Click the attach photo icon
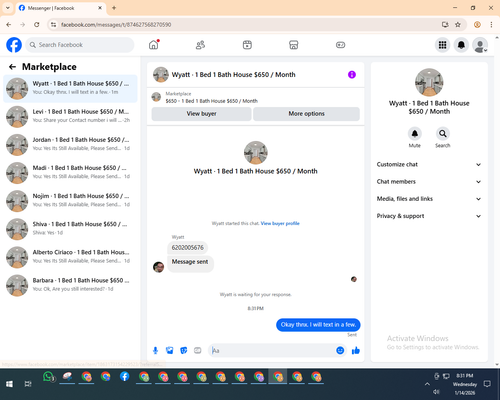 170,350
